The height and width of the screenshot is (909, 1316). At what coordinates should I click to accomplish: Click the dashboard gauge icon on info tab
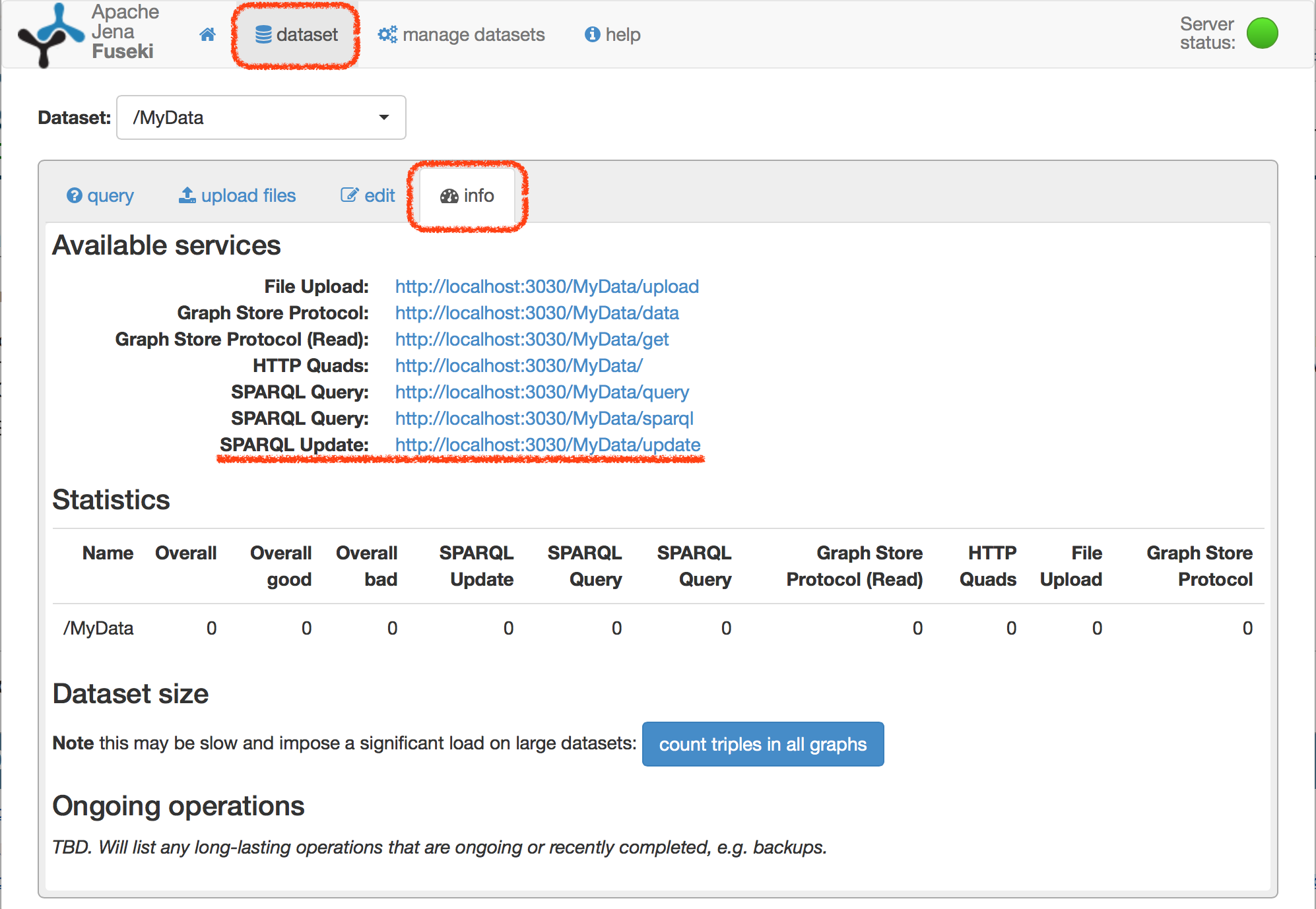pos(448,195)
